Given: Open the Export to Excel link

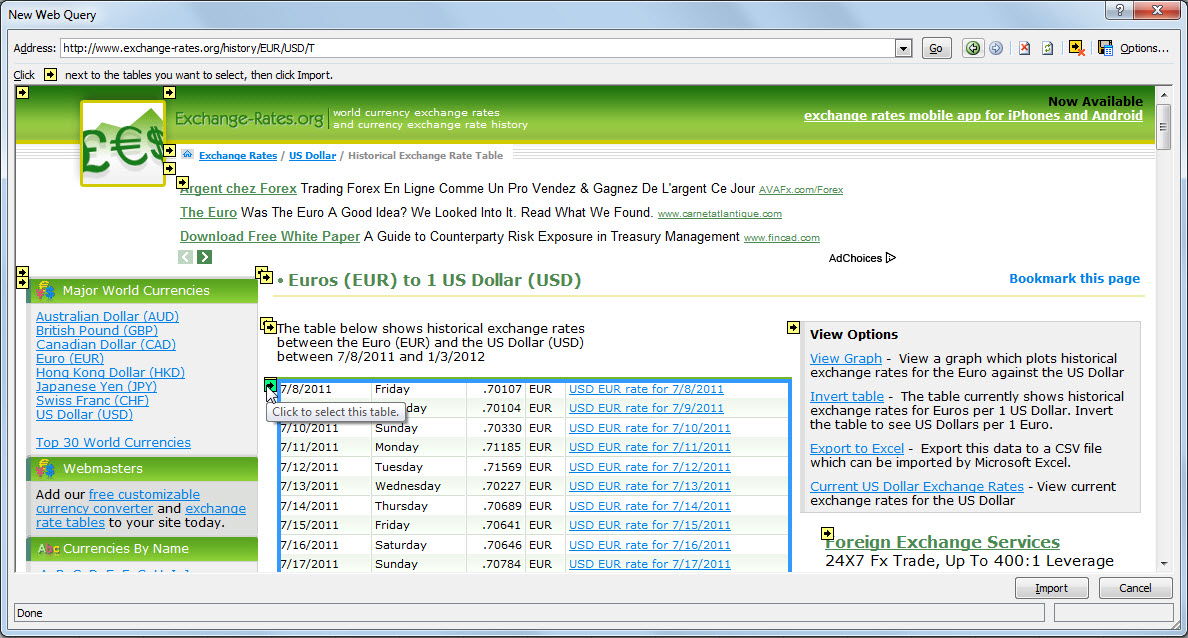Looking at the screenshot, I should 857,449.
